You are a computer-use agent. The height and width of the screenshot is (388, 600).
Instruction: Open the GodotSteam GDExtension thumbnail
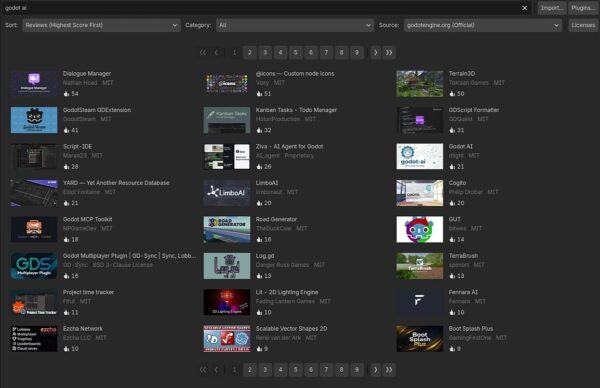(34, 120)
